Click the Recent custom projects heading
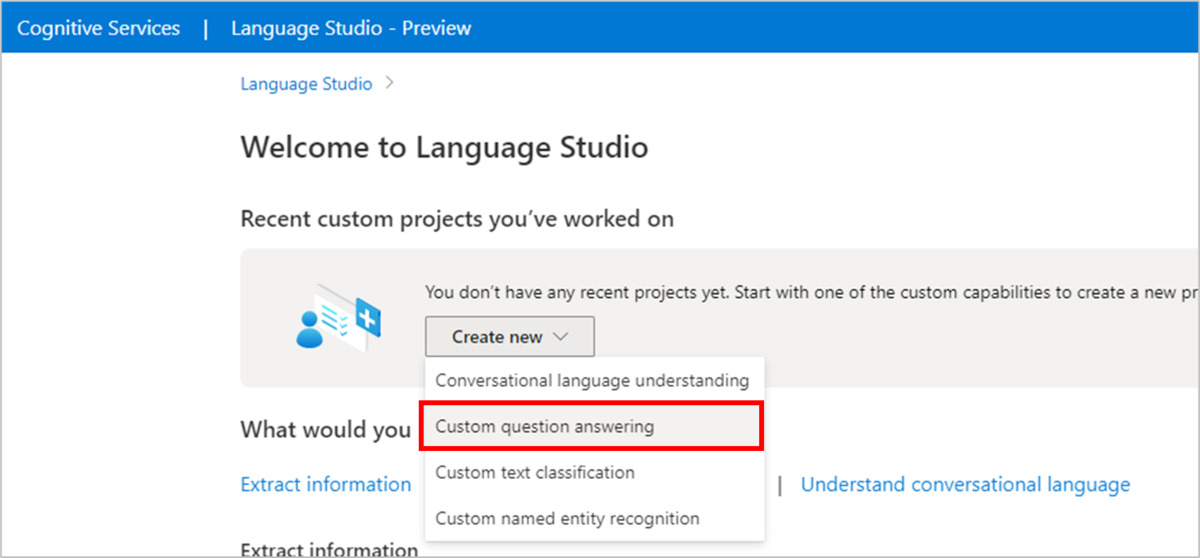This screenshot has width=1200, height=558. pyautogui.click(x=457, y=218)
